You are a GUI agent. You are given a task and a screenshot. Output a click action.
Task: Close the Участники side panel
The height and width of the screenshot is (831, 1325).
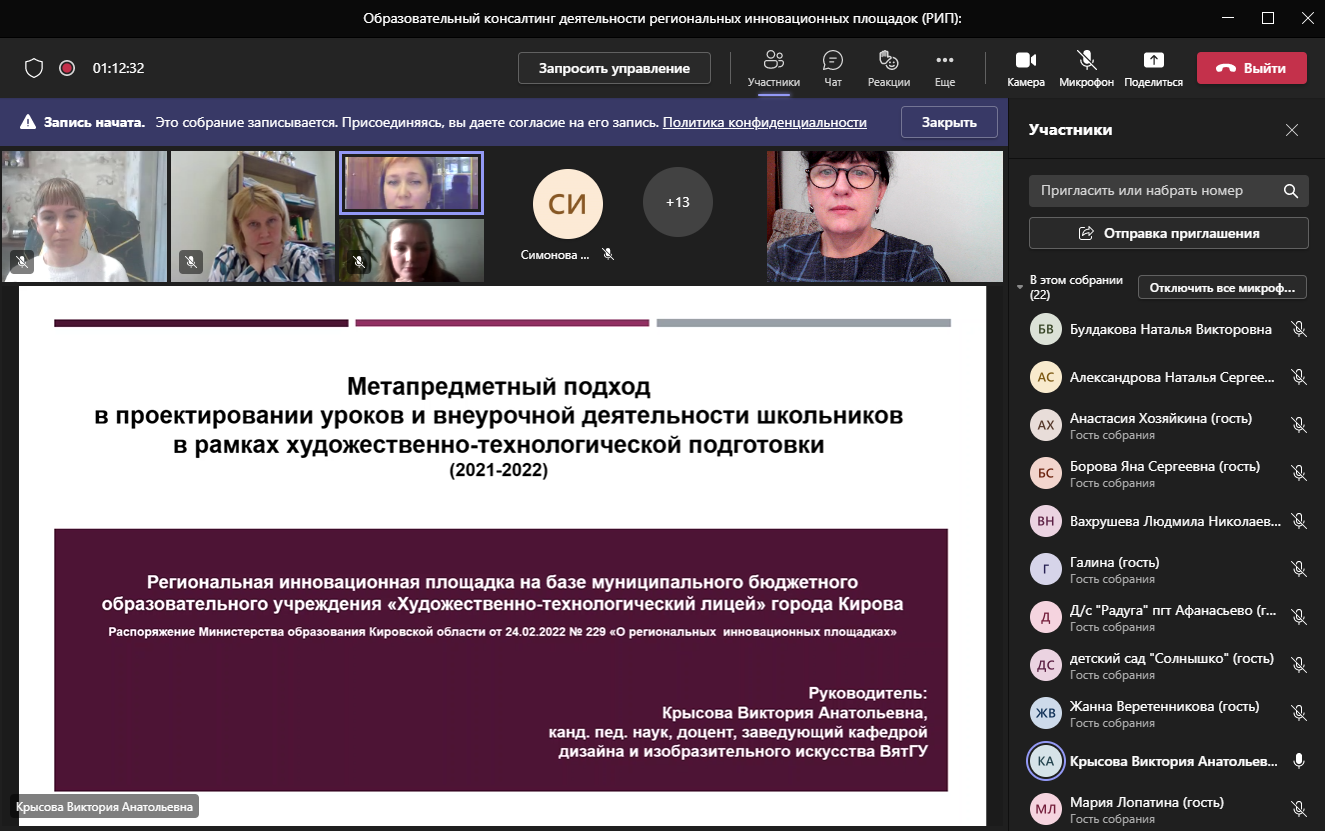coord(1292,130)
